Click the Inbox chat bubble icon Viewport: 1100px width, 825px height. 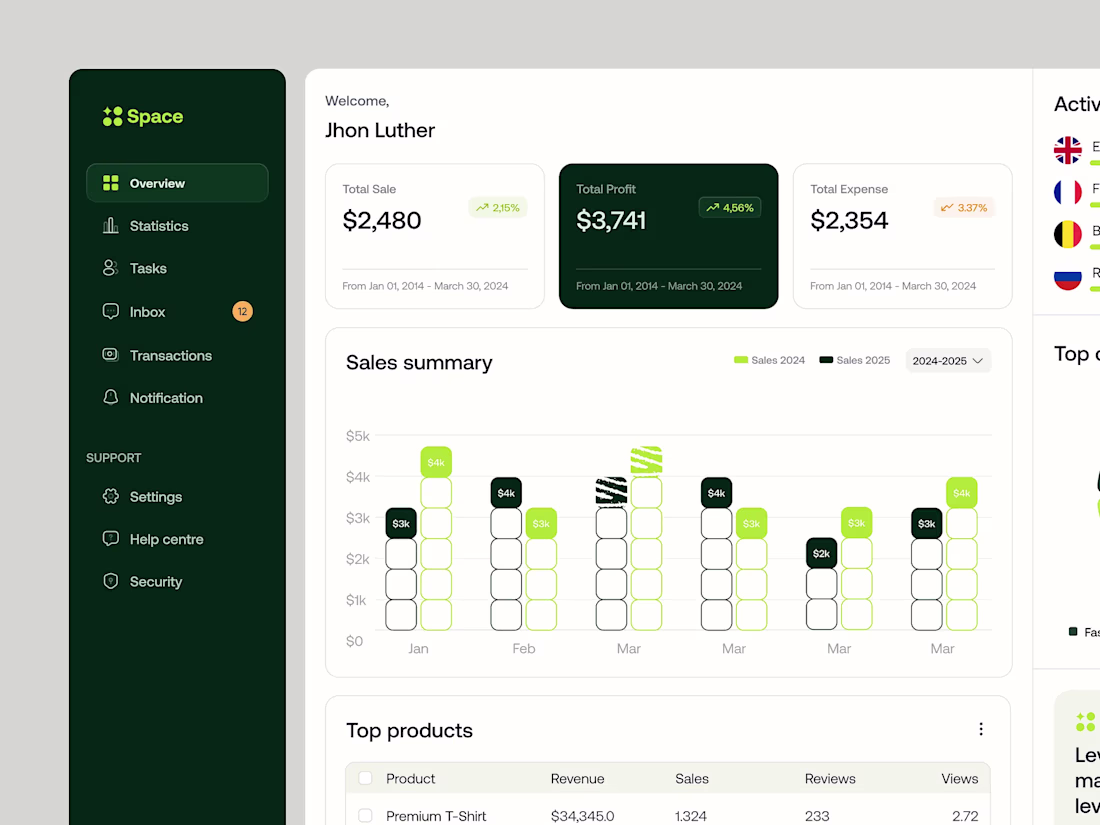point(111,311)
